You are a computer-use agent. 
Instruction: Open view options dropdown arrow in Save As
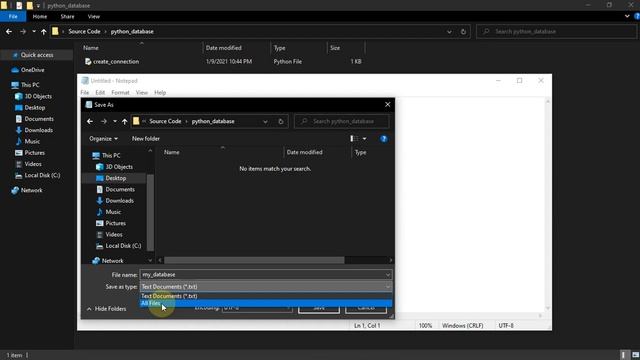coord(364,138)
